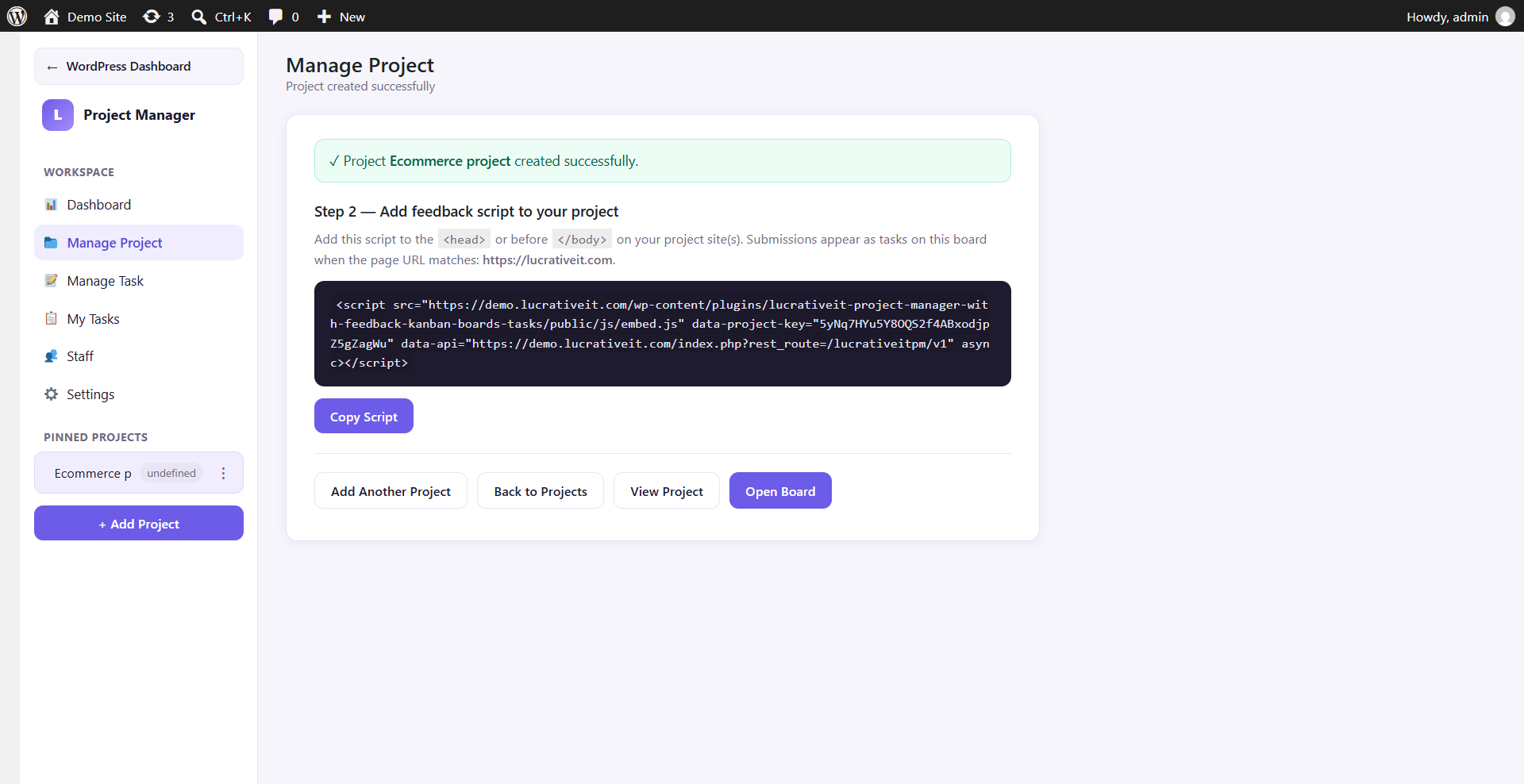
Task: Click the https://lucrativeit.com URL text
Action: 548,260
